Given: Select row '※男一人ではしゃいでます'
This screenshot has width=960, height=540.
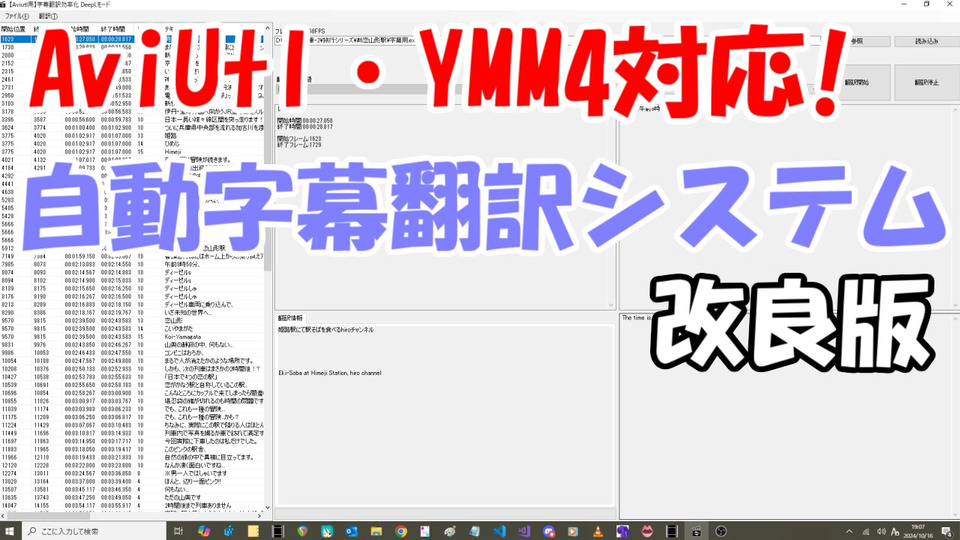Looking at the screenshot, I should point(133,473).
